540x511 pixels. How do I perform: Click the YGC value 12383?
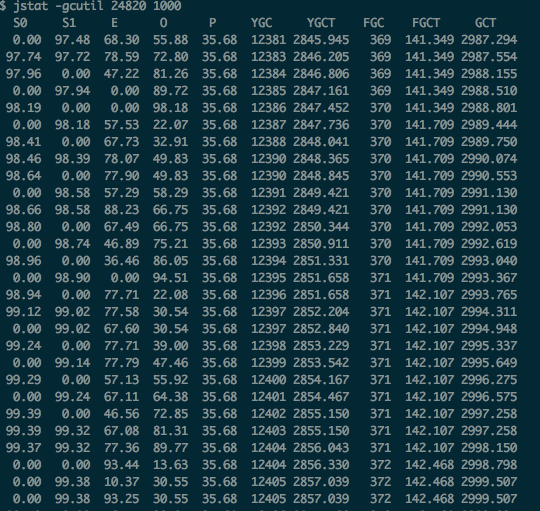coord(268,56)
